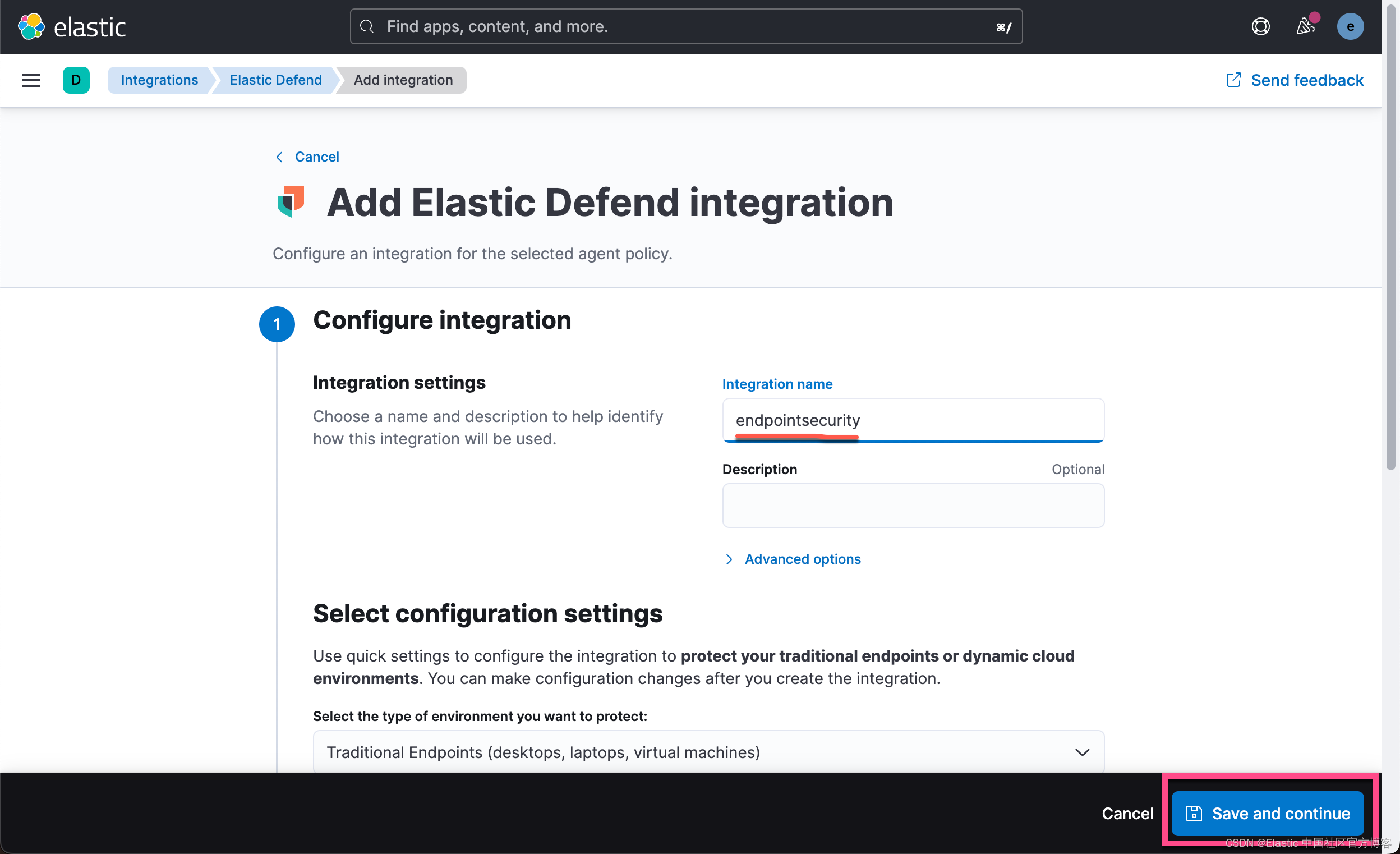Click into the Description field
This screenshot has height=854, width=1400.
click(913, 506)
